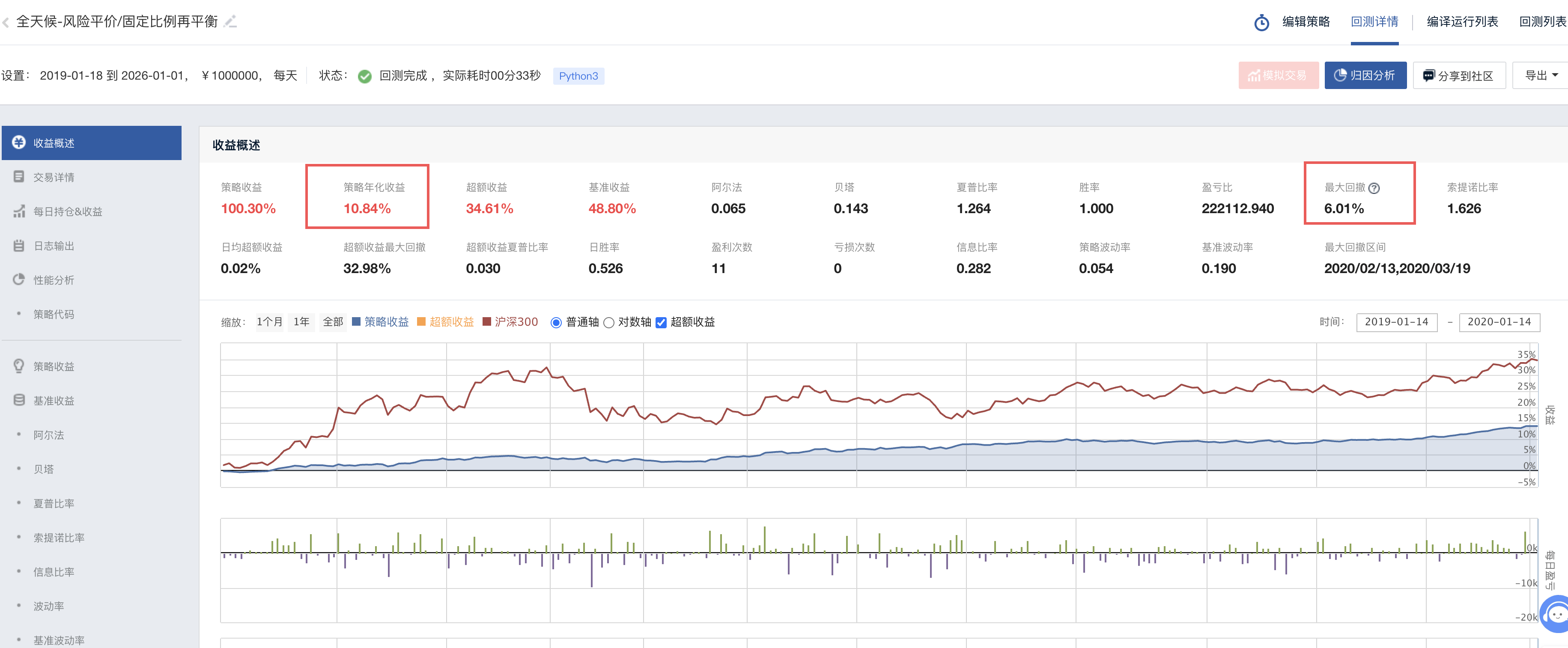1568x648 pixels.
Task: Select 普通轴 radio button
Action: 556,322
